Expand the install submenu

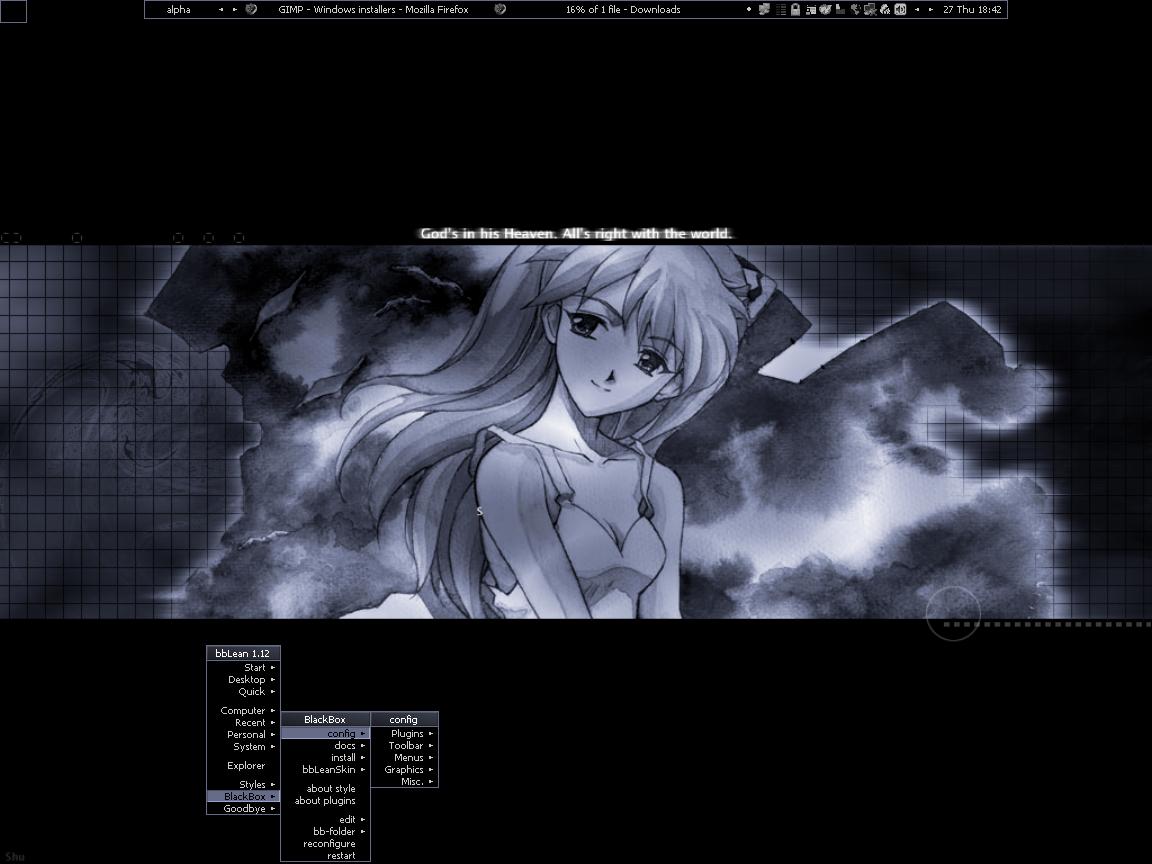point(325,757)
